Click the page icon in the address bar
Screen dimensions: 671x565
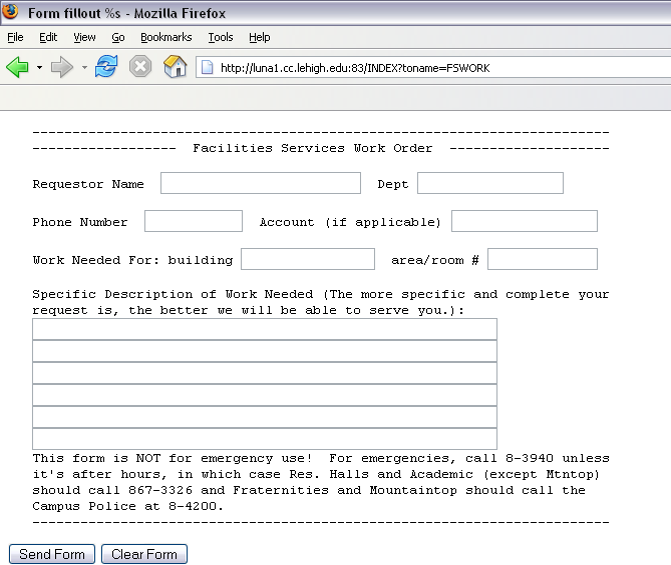point(207,68)
